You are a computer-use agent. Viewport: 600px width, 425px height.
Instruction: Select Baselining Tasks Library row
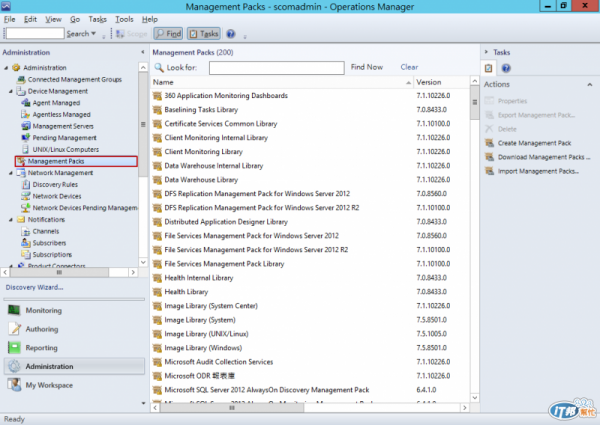click(x=310, y=110)
